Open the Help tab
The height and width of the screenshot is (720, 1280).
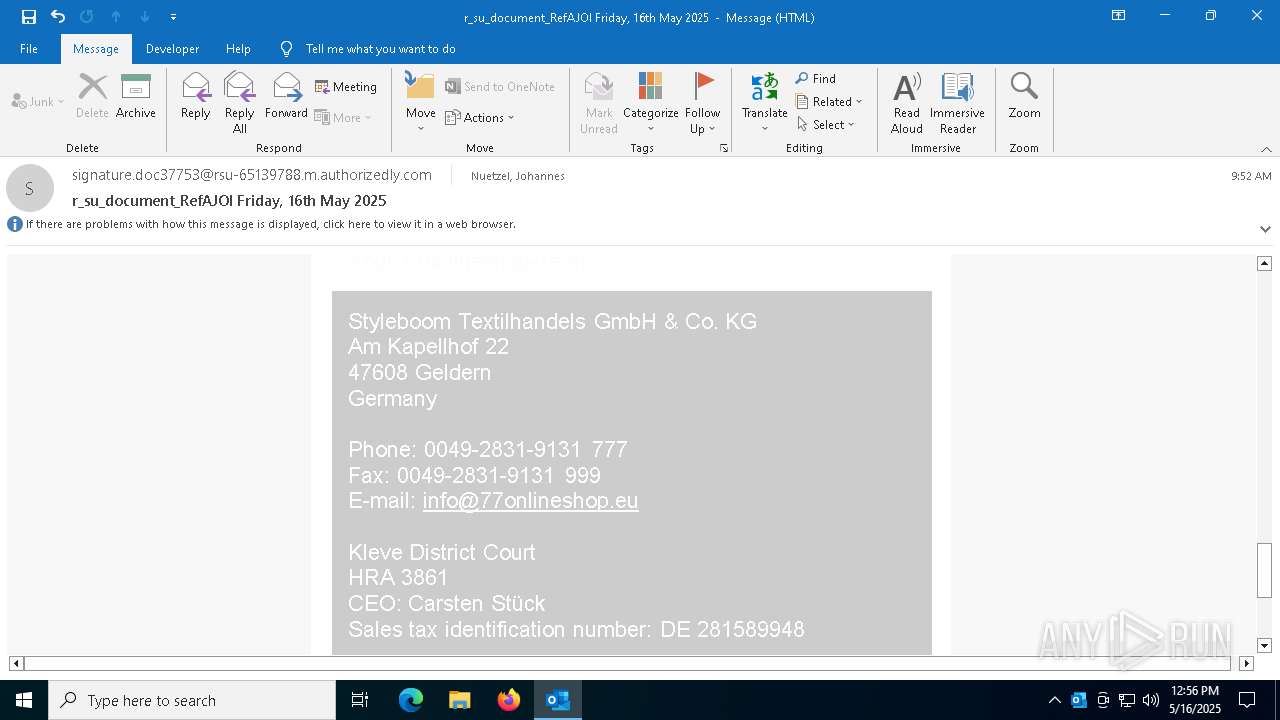(238, 49)
